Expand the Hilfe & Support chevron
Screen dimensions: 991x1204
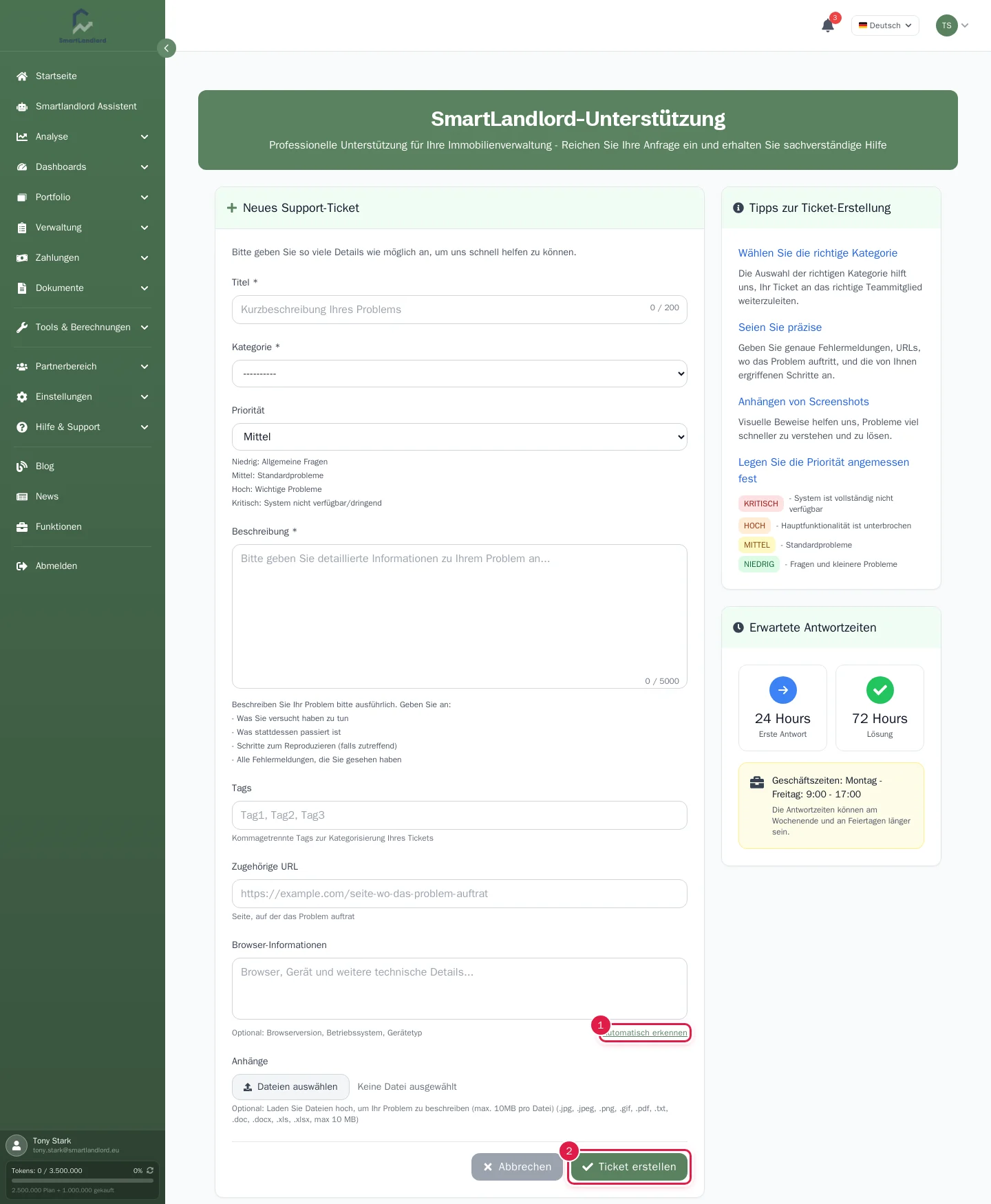pos(145,427)
